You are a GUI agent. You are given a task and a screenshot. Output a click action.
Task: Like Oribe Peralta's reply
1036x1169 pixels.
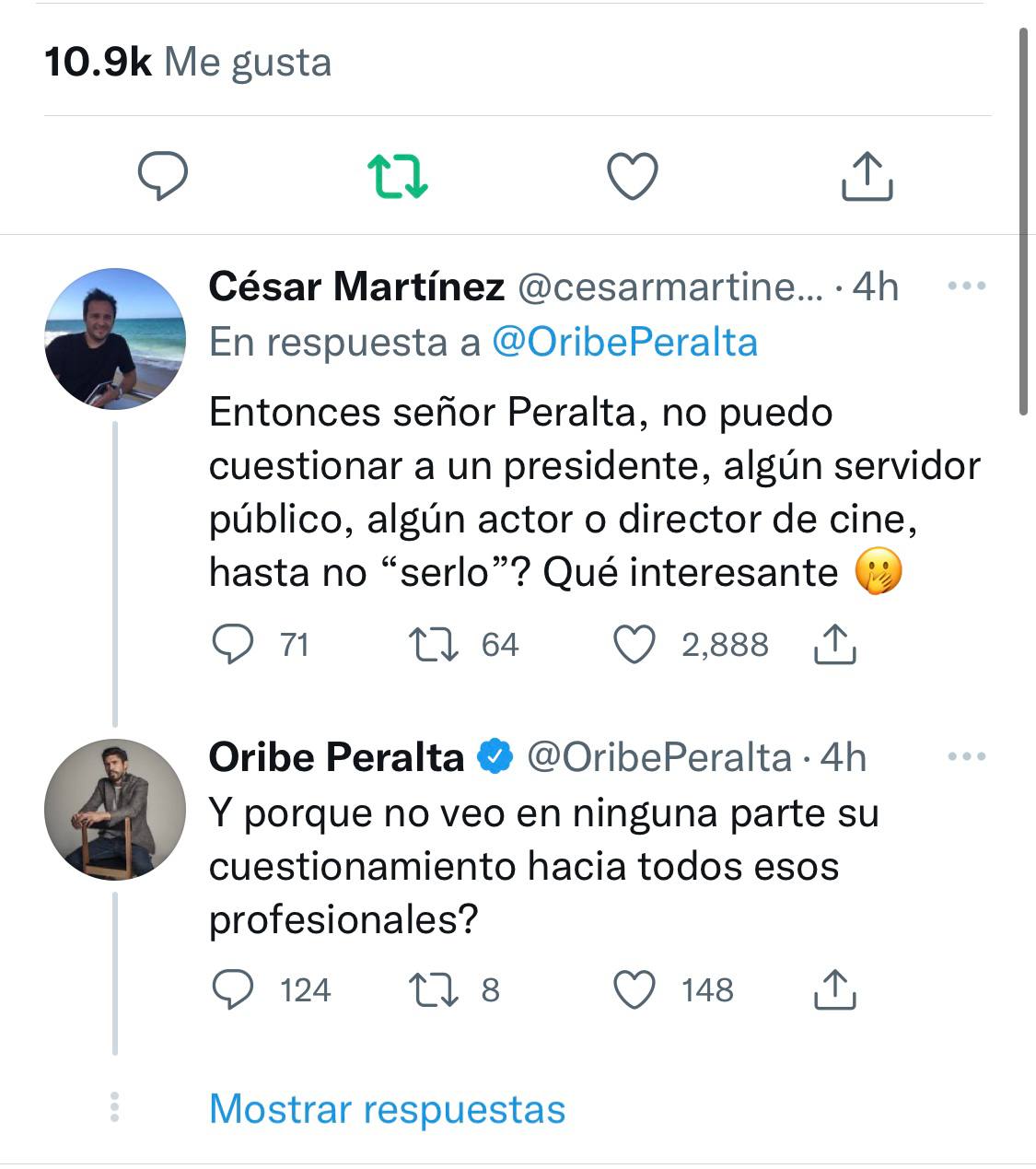tap(634, 990)
